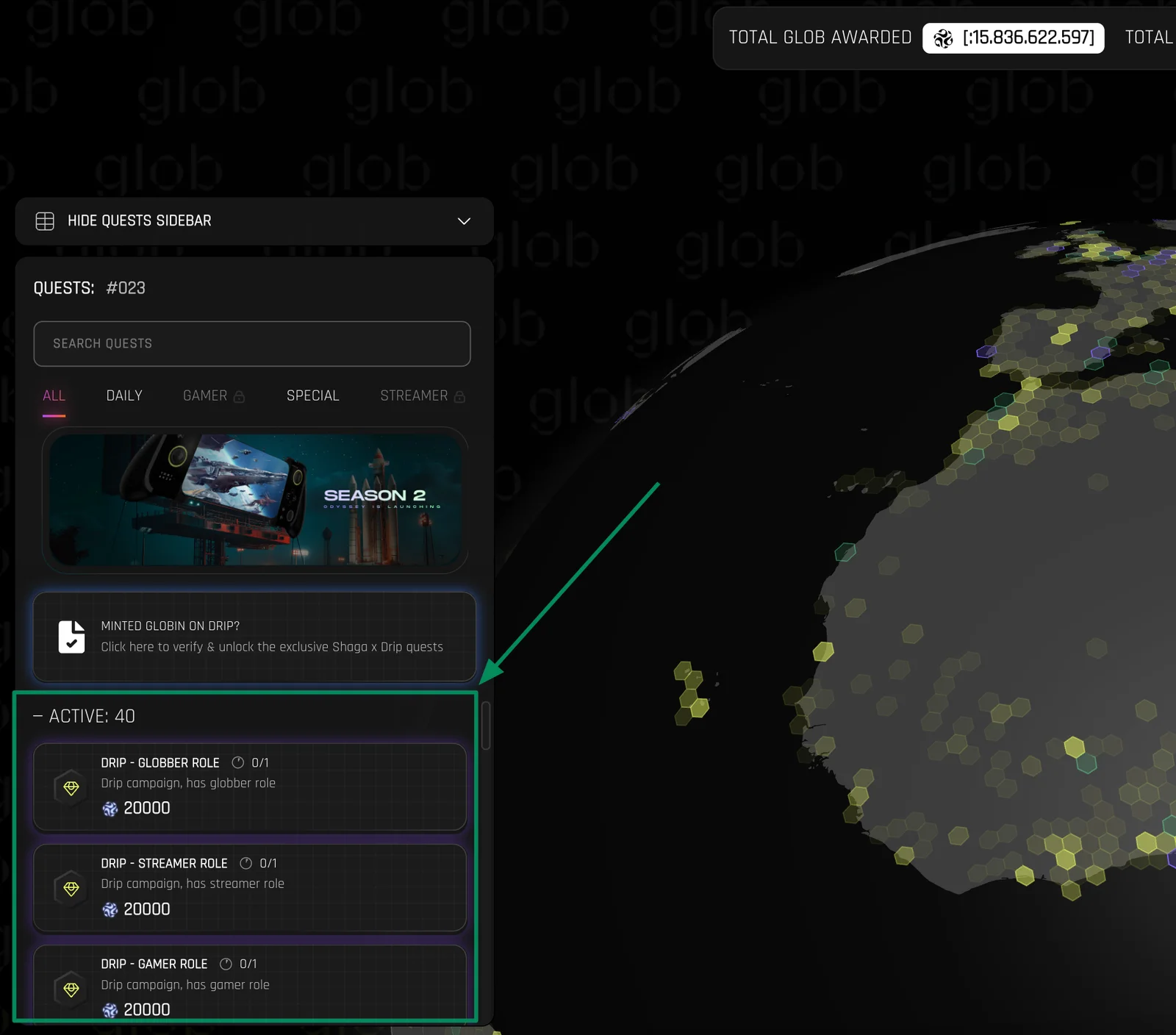Screen dimensions: 1176x1035
Task: Click the Minted Globin on Drip verify banner
Action: coord(254,637)
